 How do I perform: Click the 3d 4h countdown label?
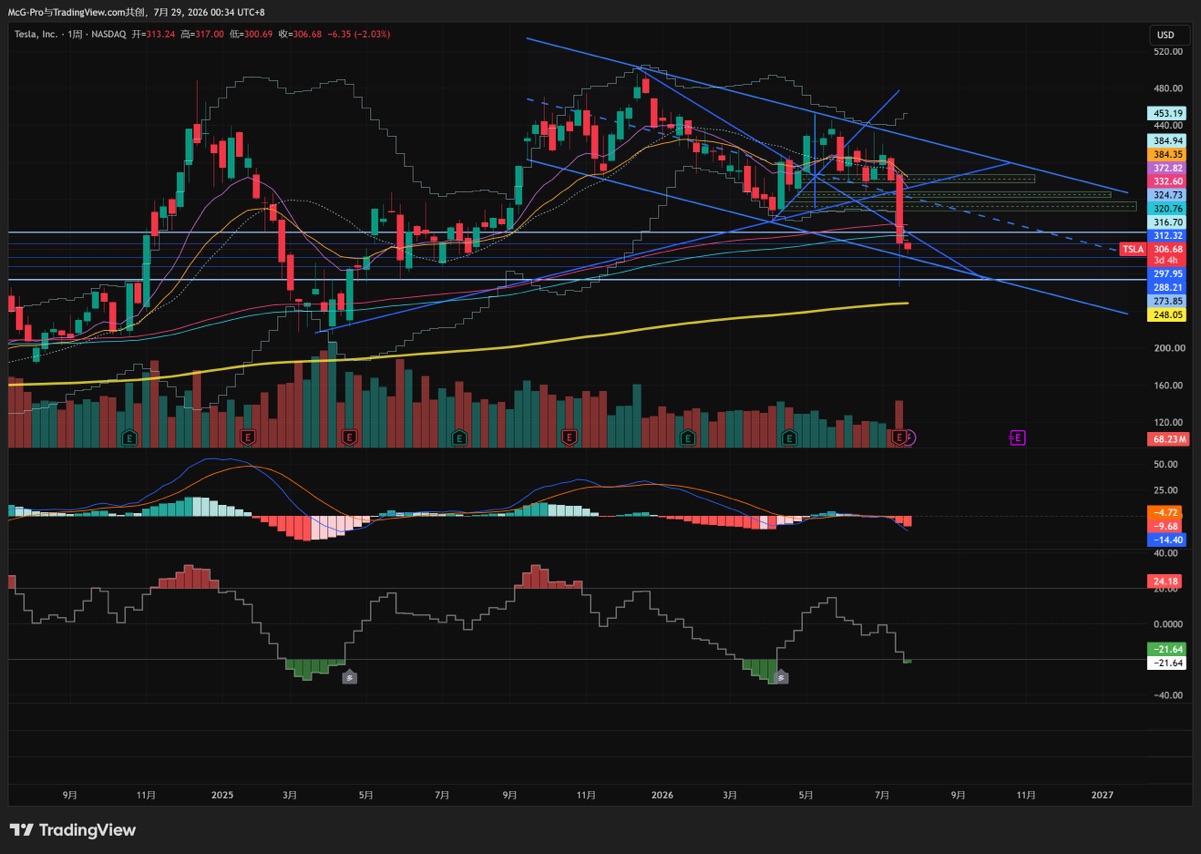pyautogui.click(x=1167, y=260)
